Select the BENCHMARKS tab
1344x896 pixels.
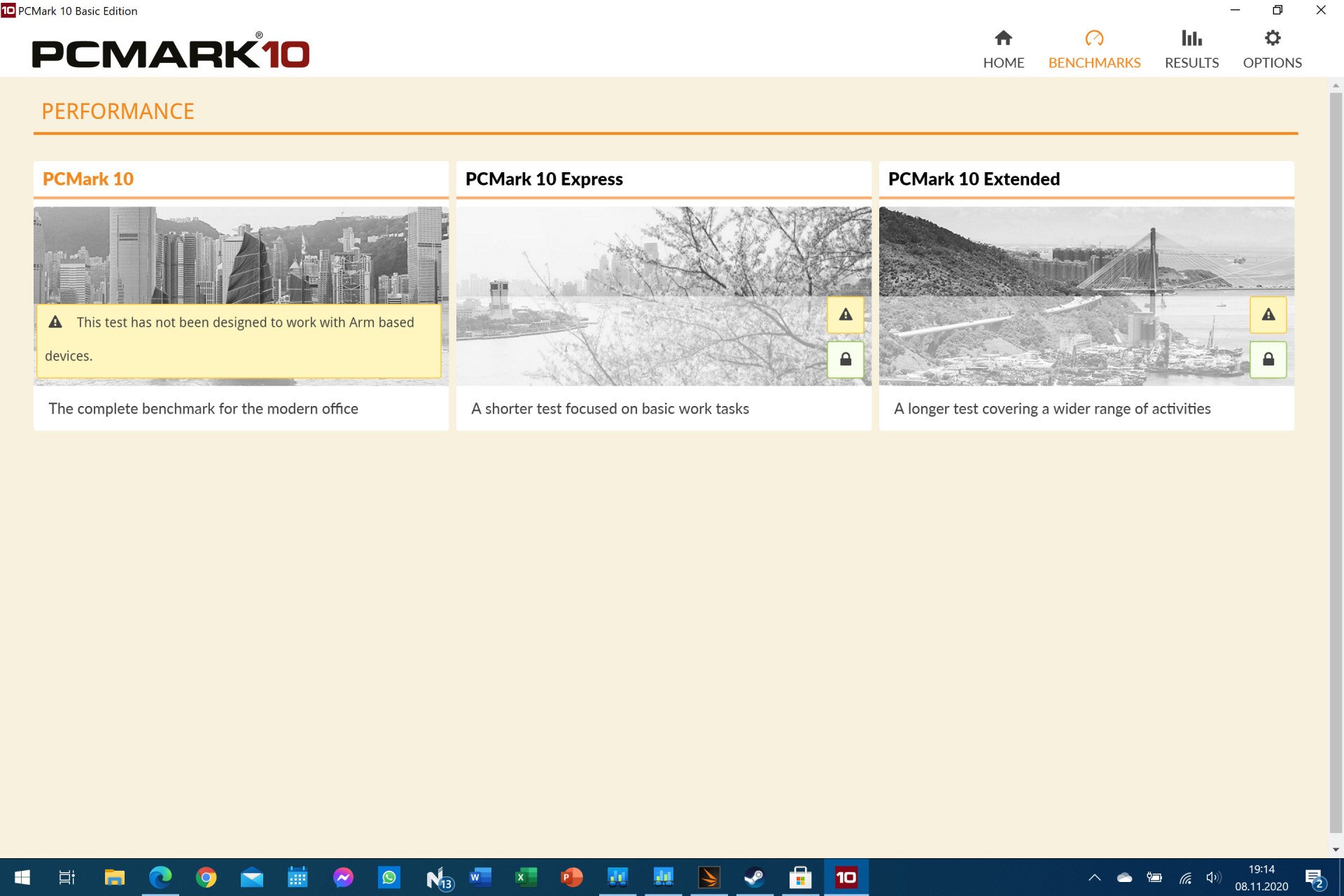point(1094,49)
